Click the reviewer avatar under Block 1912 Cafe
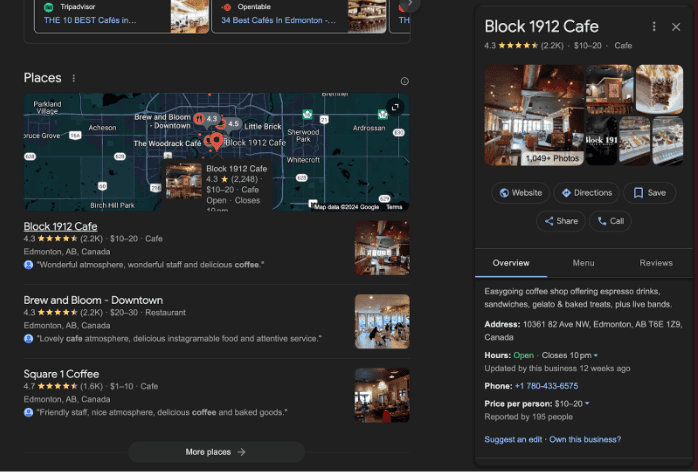This screenshot has width=698, height=472. [x=28, y=264]
